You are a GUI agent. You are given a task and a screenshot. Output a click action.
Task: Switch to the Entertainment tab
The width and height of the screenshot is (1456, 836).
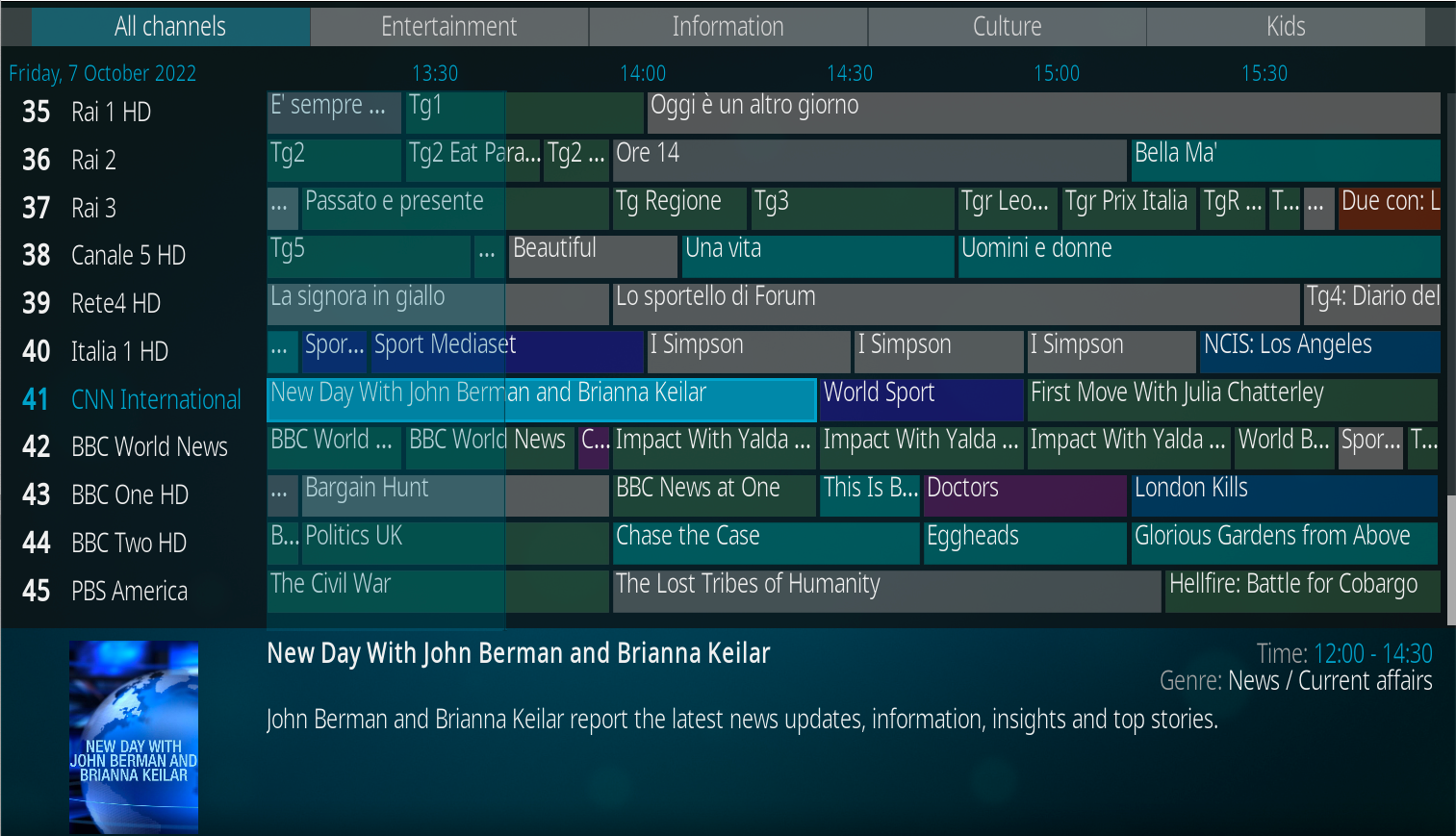[448, 26]
